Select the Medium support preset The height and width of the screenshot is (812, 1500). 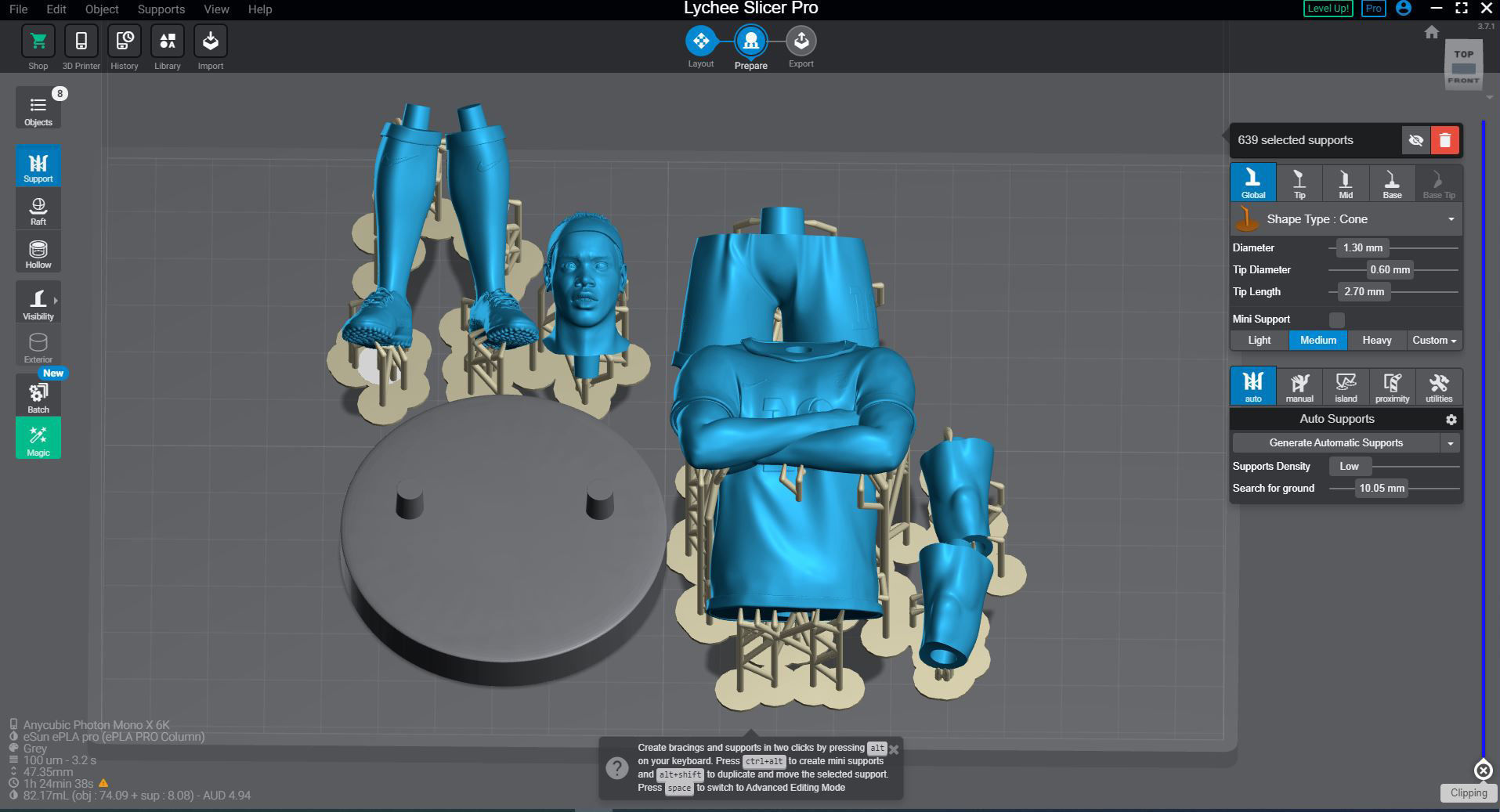(1318, 341)
